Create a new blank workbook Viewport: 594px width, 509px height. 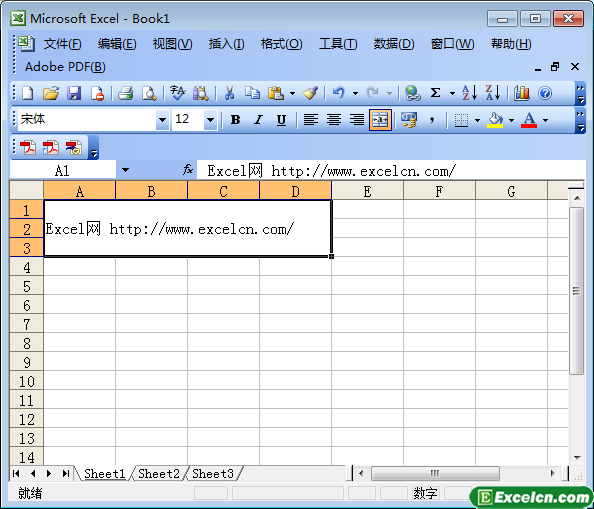28,93
